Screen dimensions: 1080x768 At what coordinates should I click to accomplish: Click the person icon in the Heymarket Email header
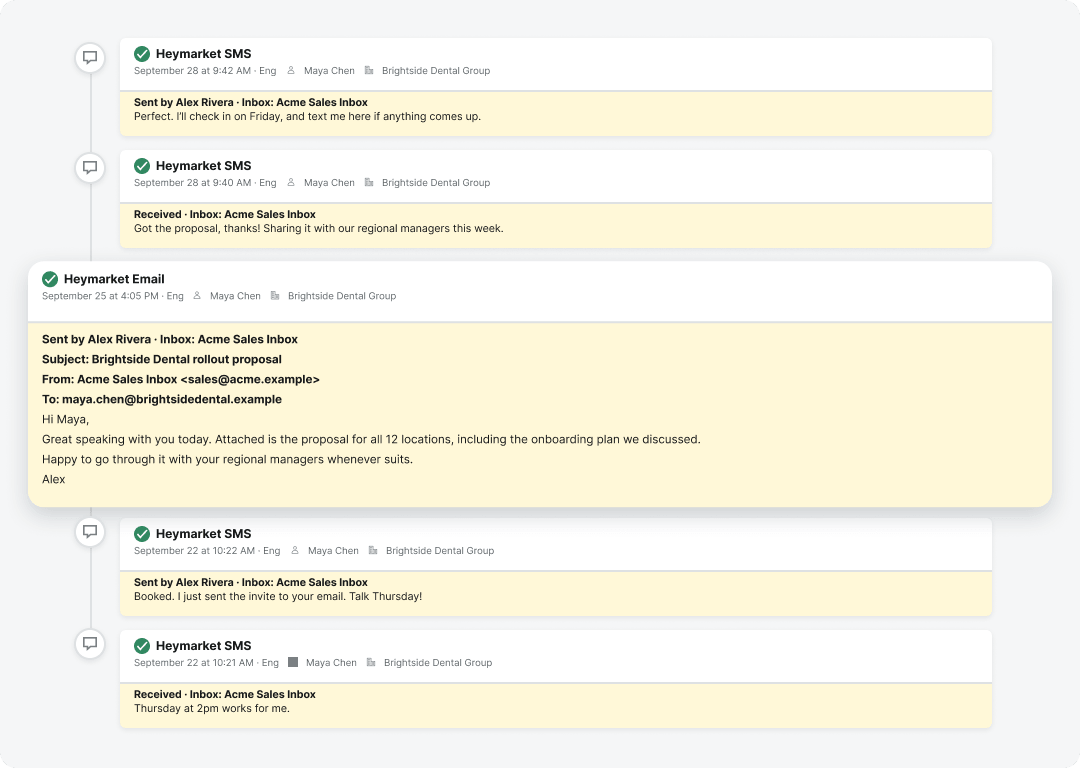197,295
